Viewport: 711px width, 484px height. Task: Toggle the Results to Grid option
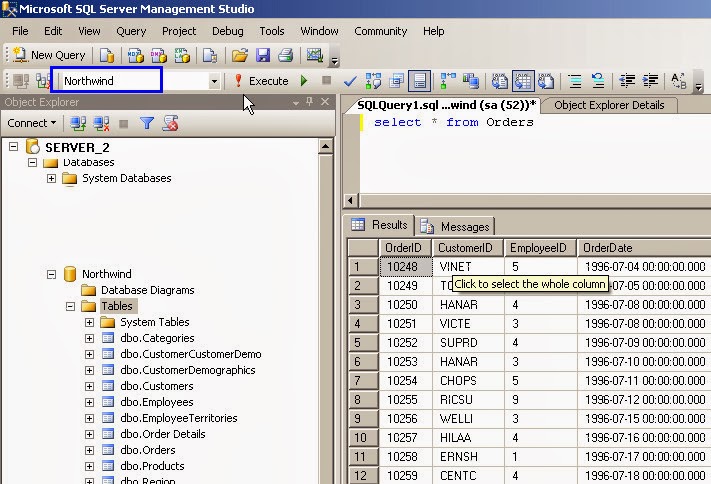523,81
